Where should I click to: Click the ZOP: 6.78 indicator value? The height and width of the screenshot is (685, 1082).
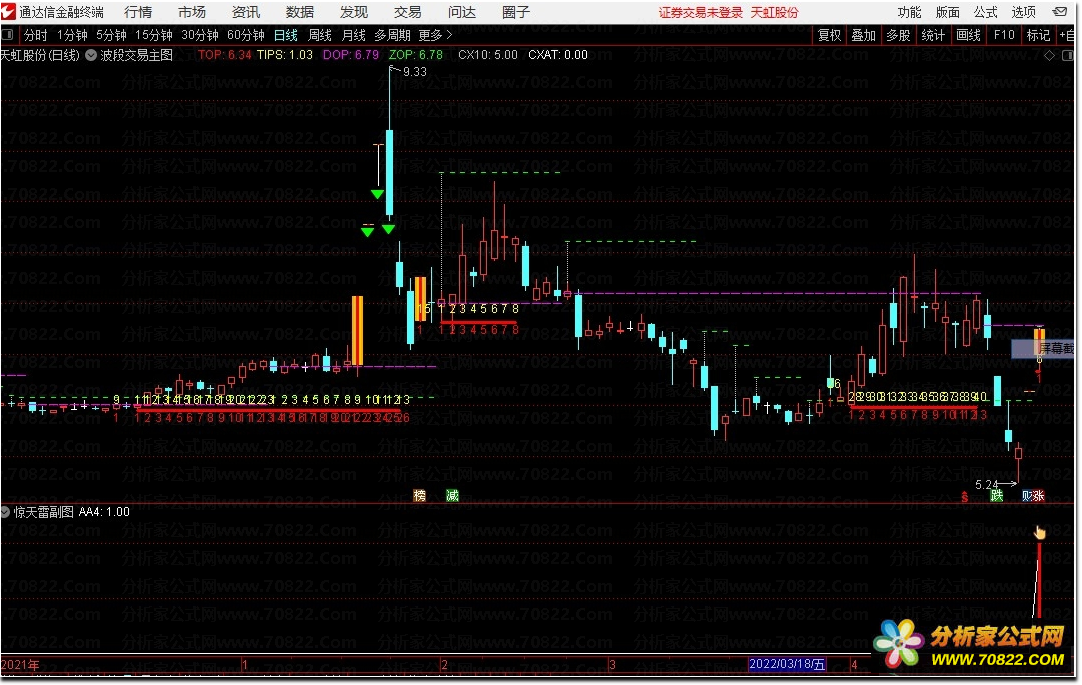(415, 55)
